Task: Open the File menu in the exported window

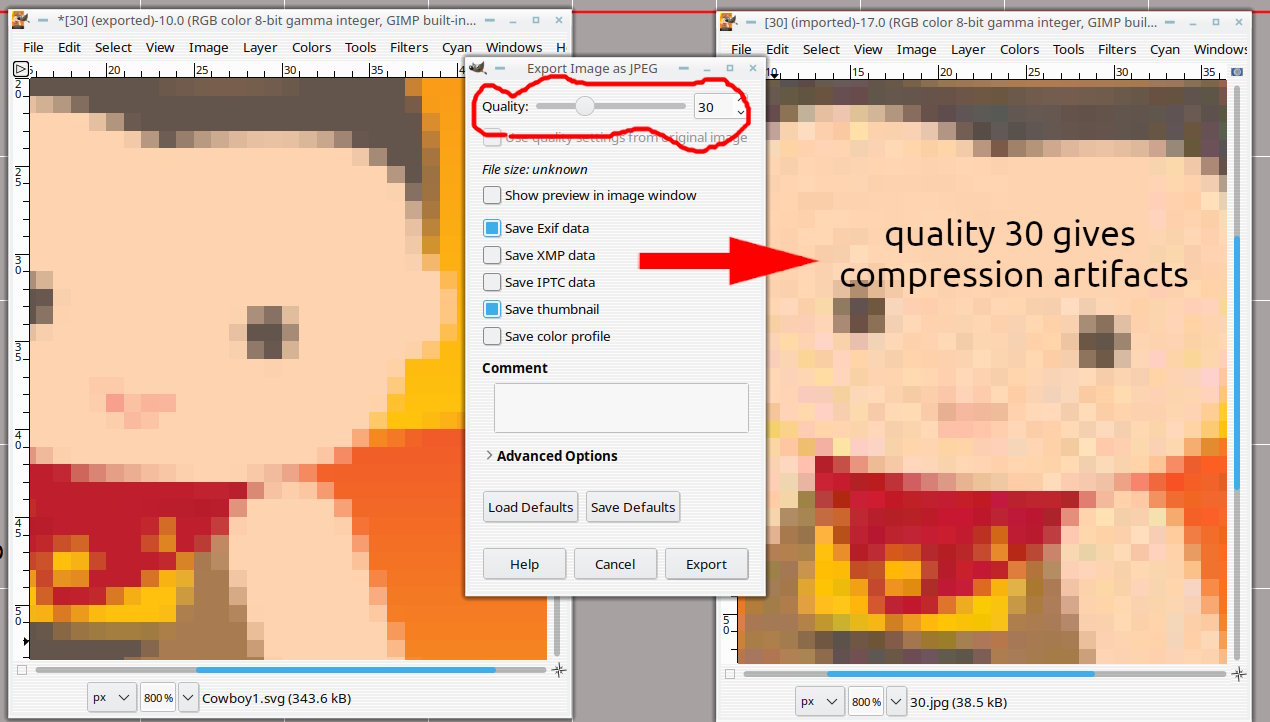Action: (x=33, y=47)
